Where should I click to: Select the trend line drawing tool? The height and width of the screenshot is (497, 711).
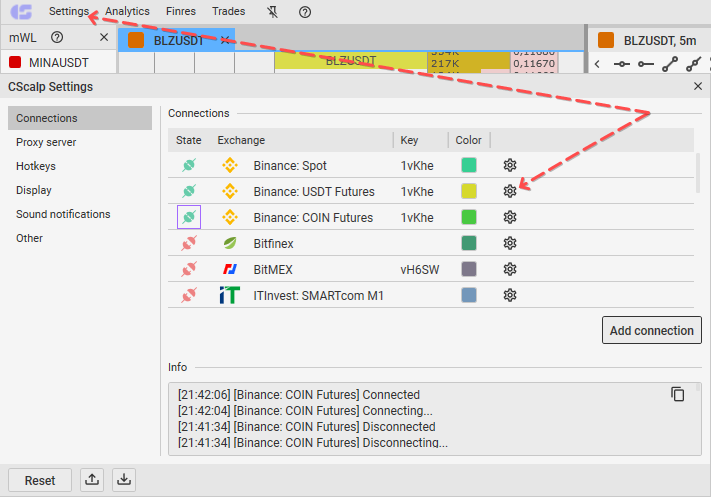pyautogui.click(x=670, y=64)
